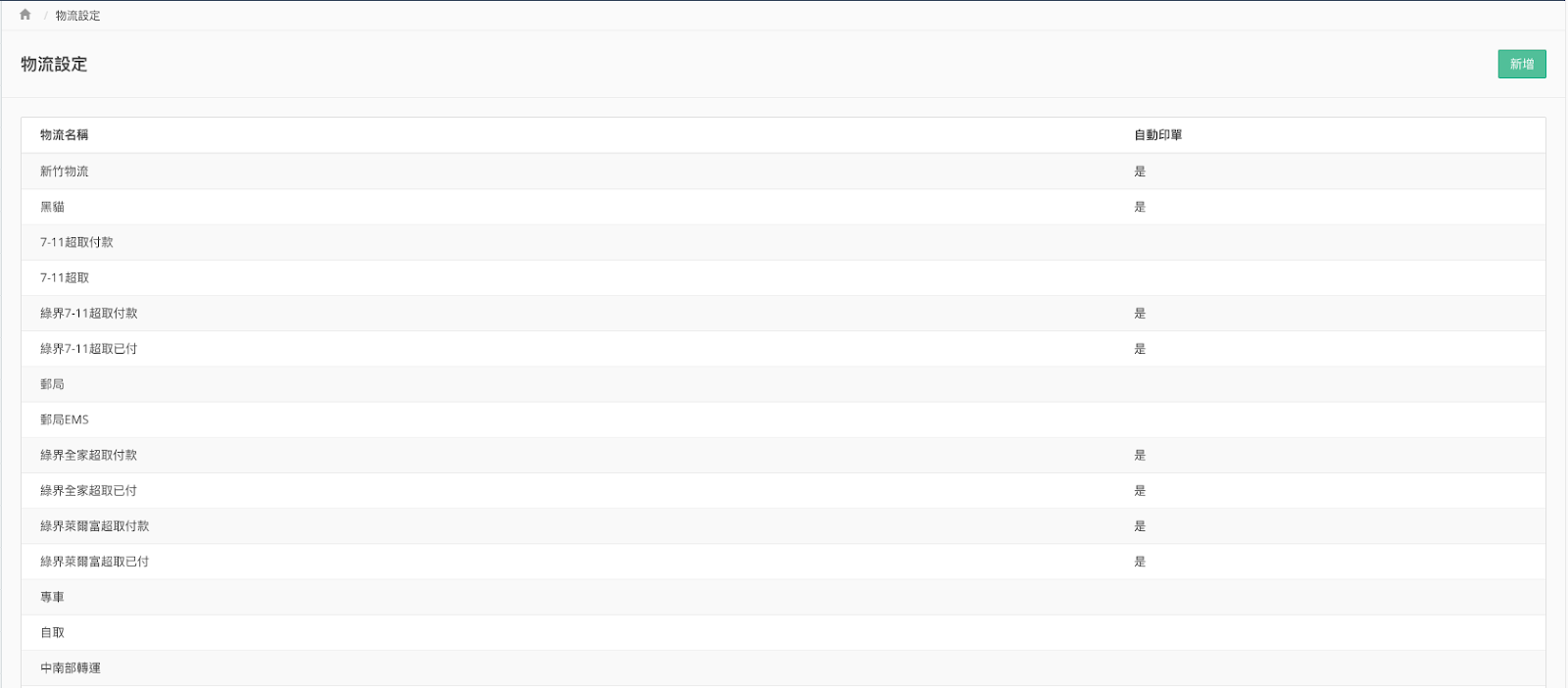The height and width of the screenshot is (688, 1568).
Task: Open the 中南部轉運 entry
Action: (x=783, y=668)
